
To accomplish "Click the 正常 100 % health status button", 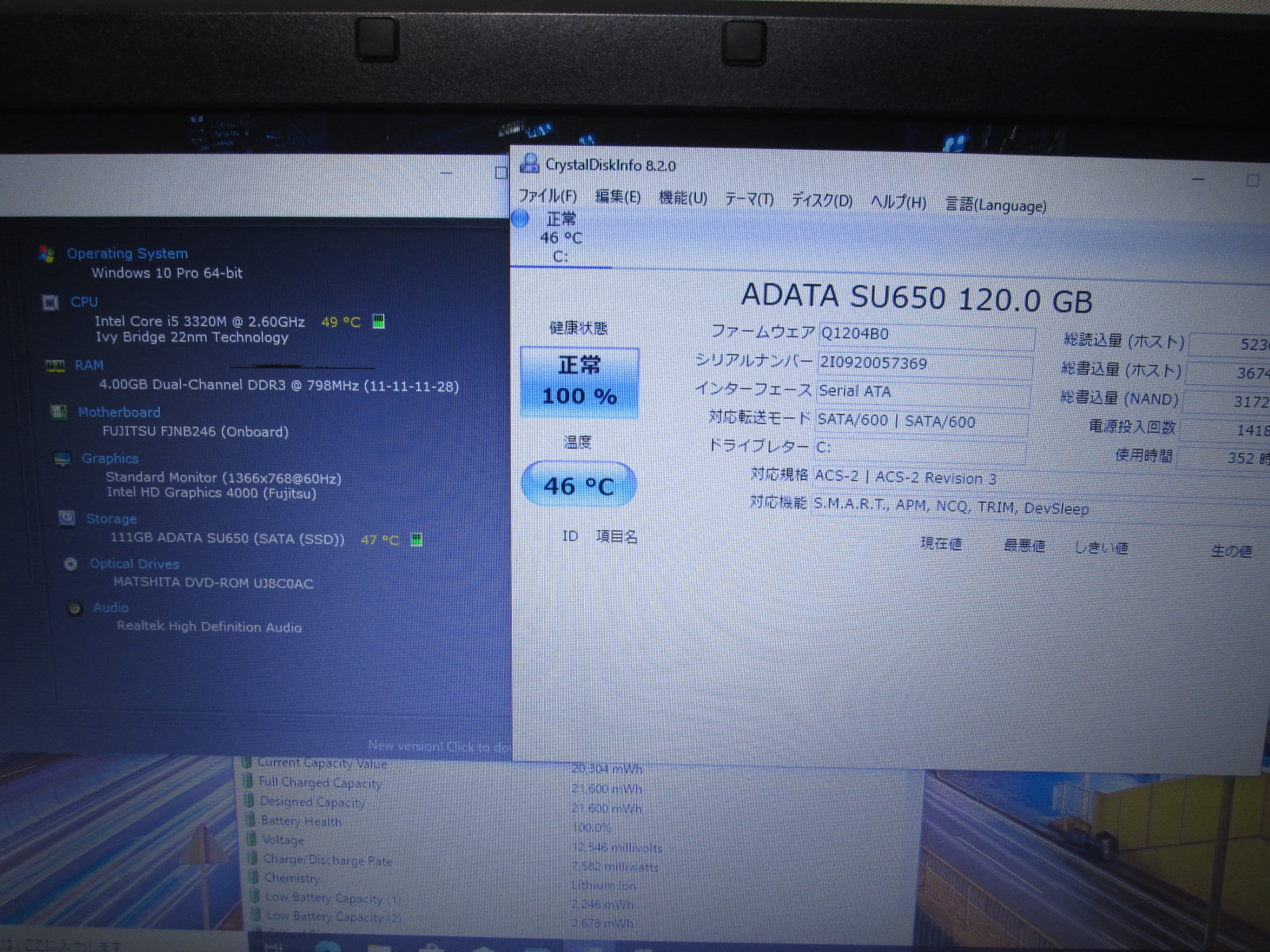I will click(x=579, y=382).
